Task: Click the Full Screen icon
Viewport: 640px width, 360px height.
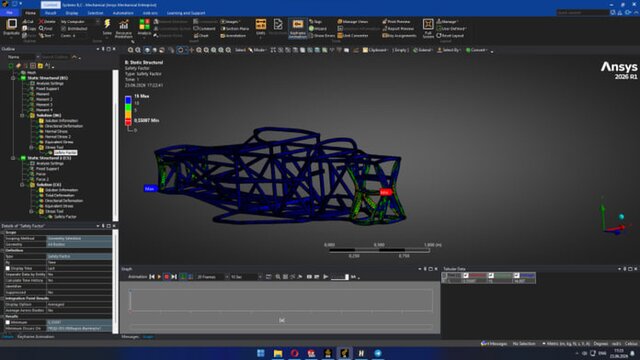Action: pyautogui.click(x=428, y=24)
